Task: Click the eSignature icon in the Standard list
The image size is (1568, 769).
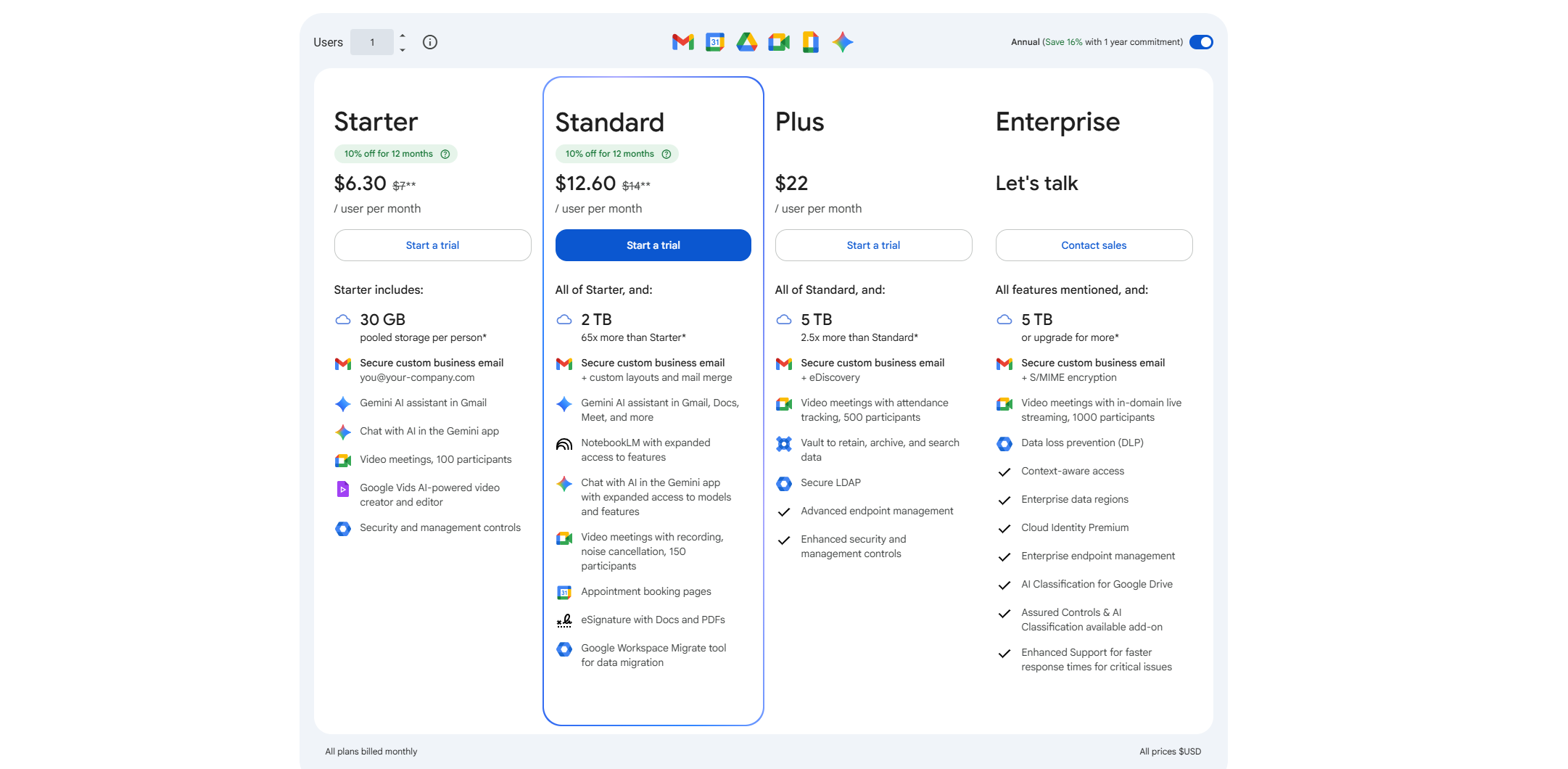Action: [x=564, y=620]
